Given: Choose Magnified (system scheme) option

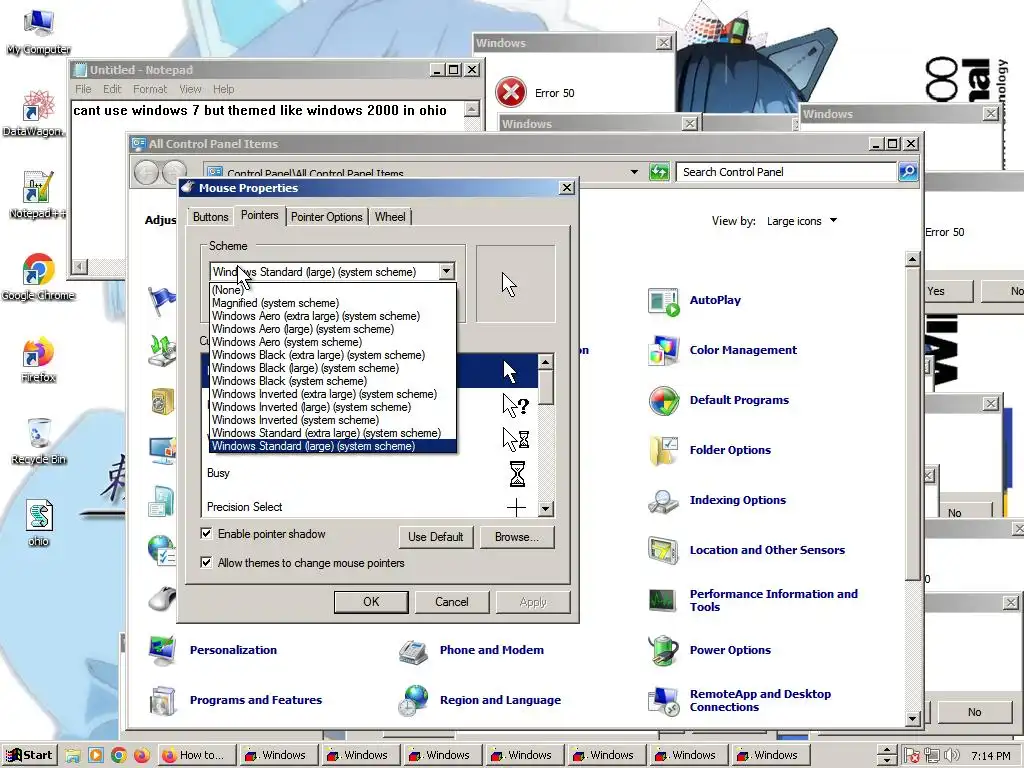Looking at the screenshot, I should pyautogui.click(x=332, y=303).
